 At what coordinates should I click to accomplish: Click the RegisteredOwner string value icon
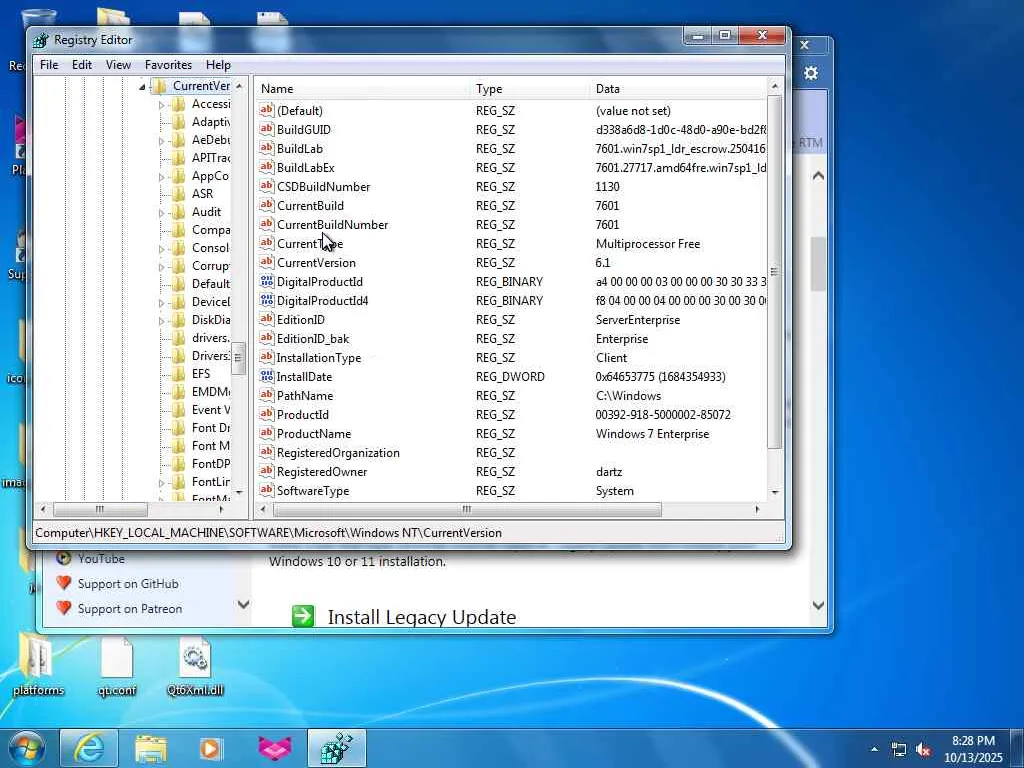[x=266, y=471]
